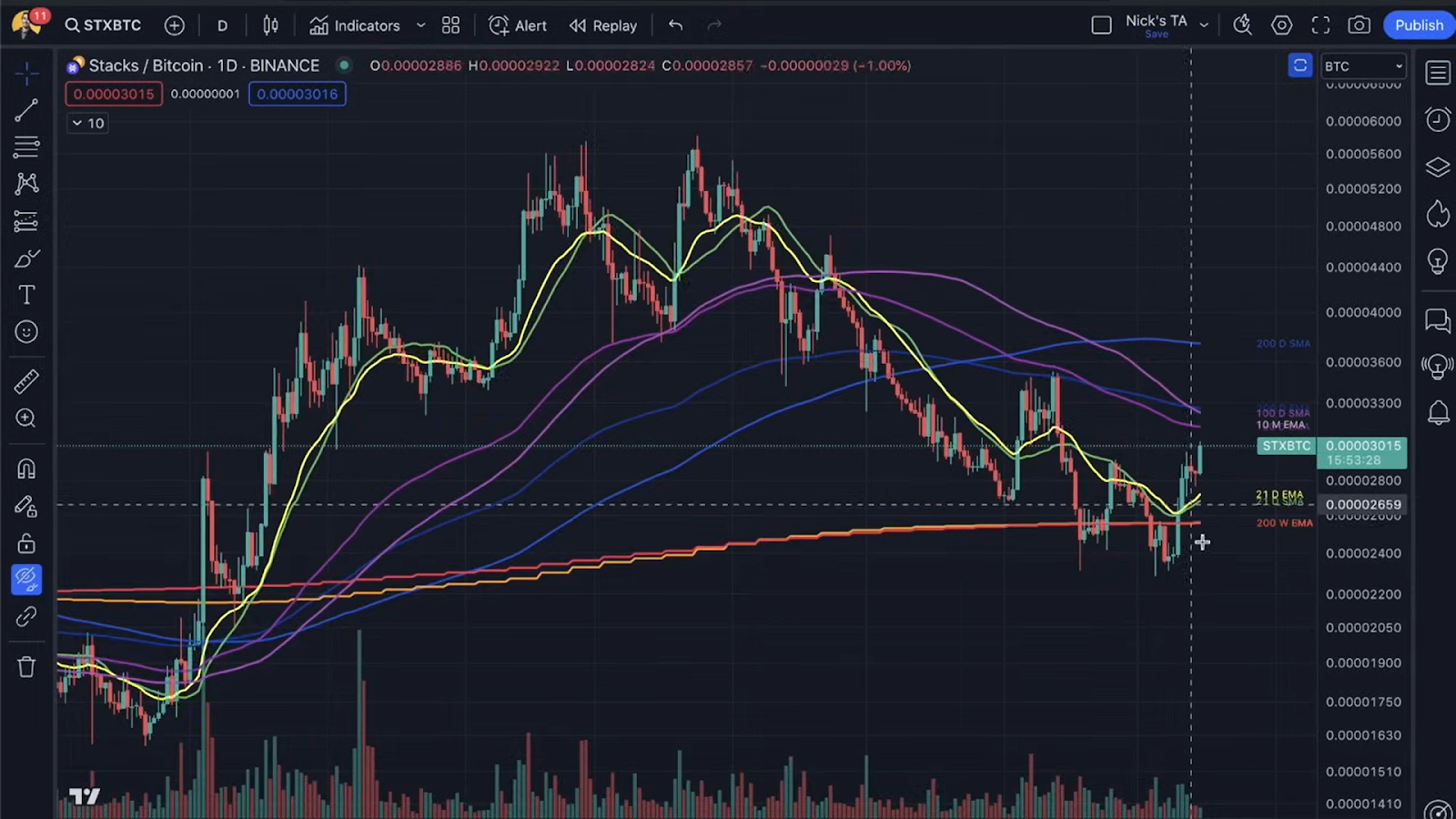Select the trend line drawing tool
This screenshot has height=819, width=1456.
[x=26, y=110]
